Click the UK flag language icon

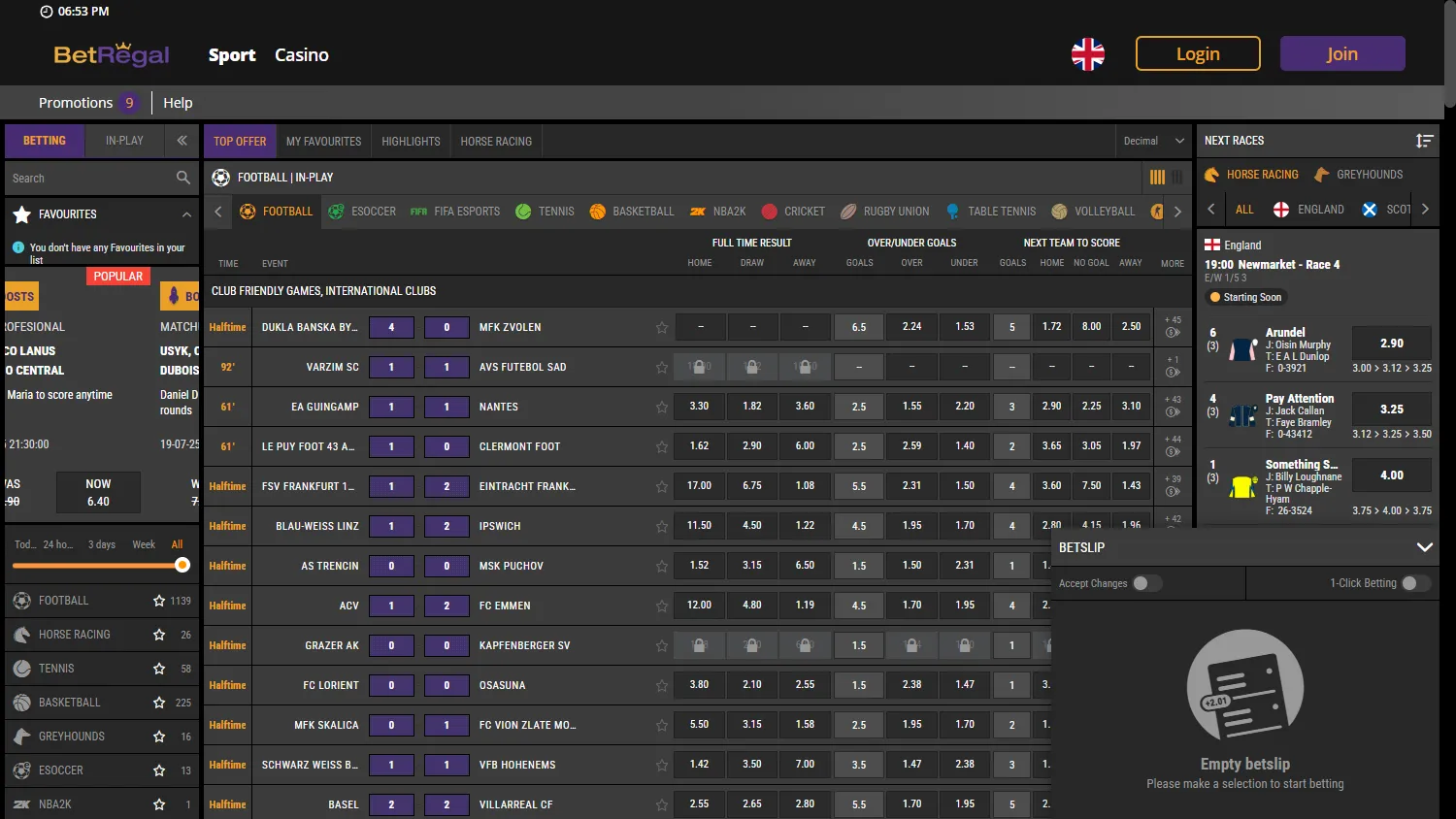tap(1087, 54)
